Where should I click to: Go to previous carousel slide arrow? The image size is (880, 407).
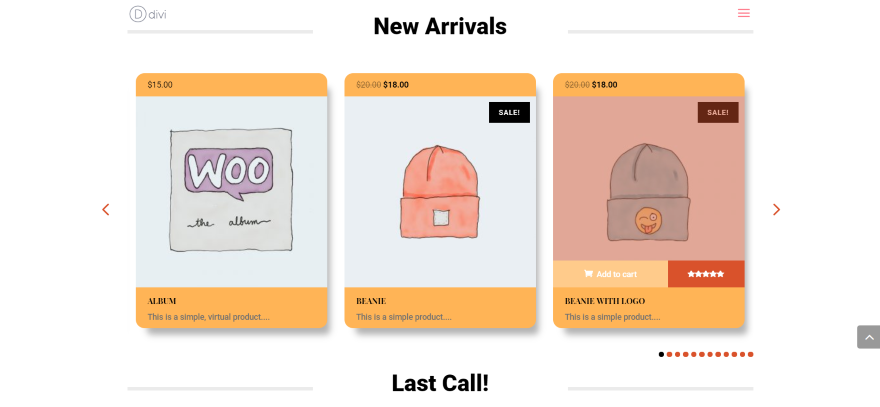coord(106,209)
